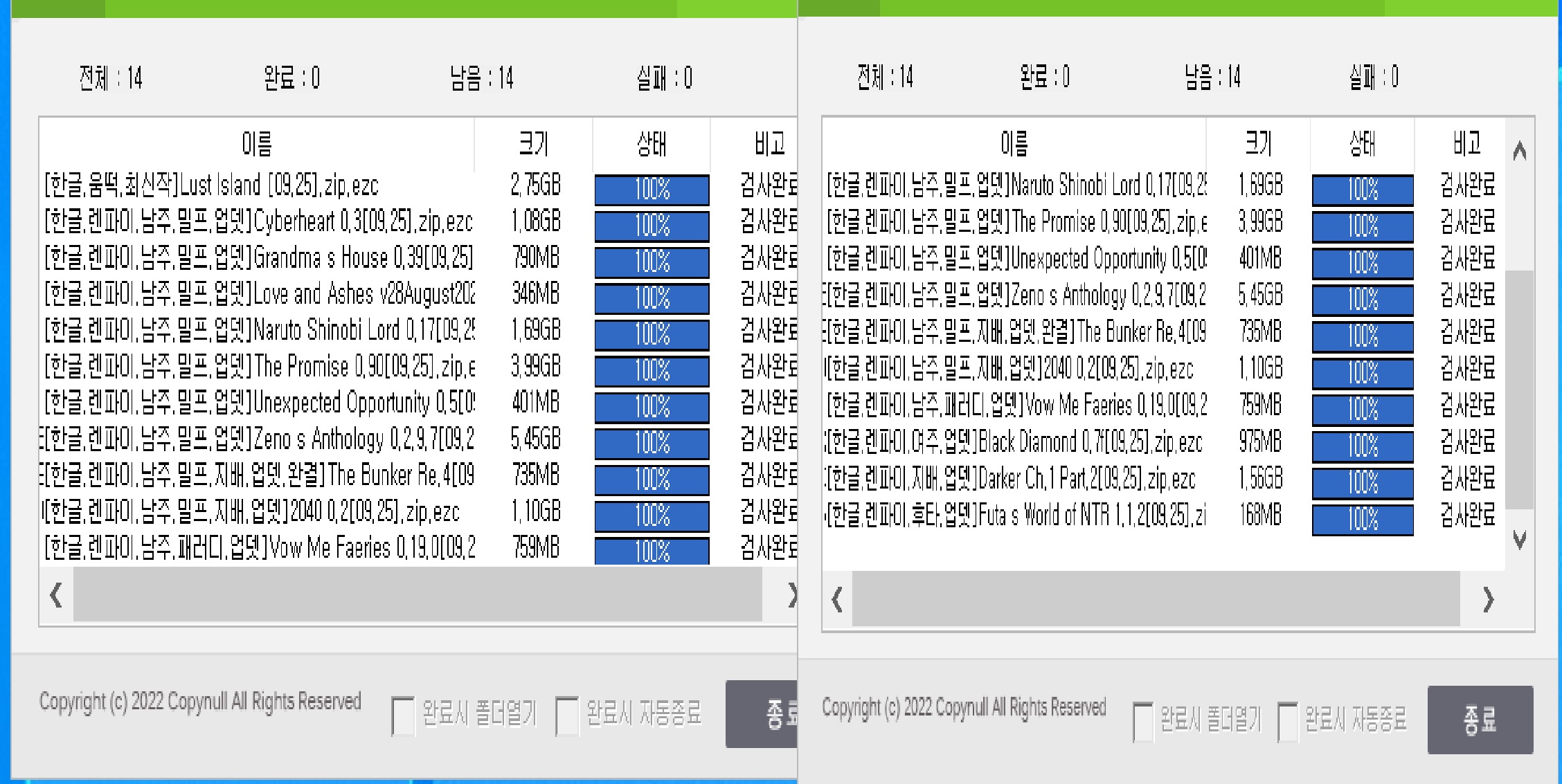Click scroll down arrow in right window list
Image resolution: width=1562 pixels, height=784 pixels.
coord(1520,539)
